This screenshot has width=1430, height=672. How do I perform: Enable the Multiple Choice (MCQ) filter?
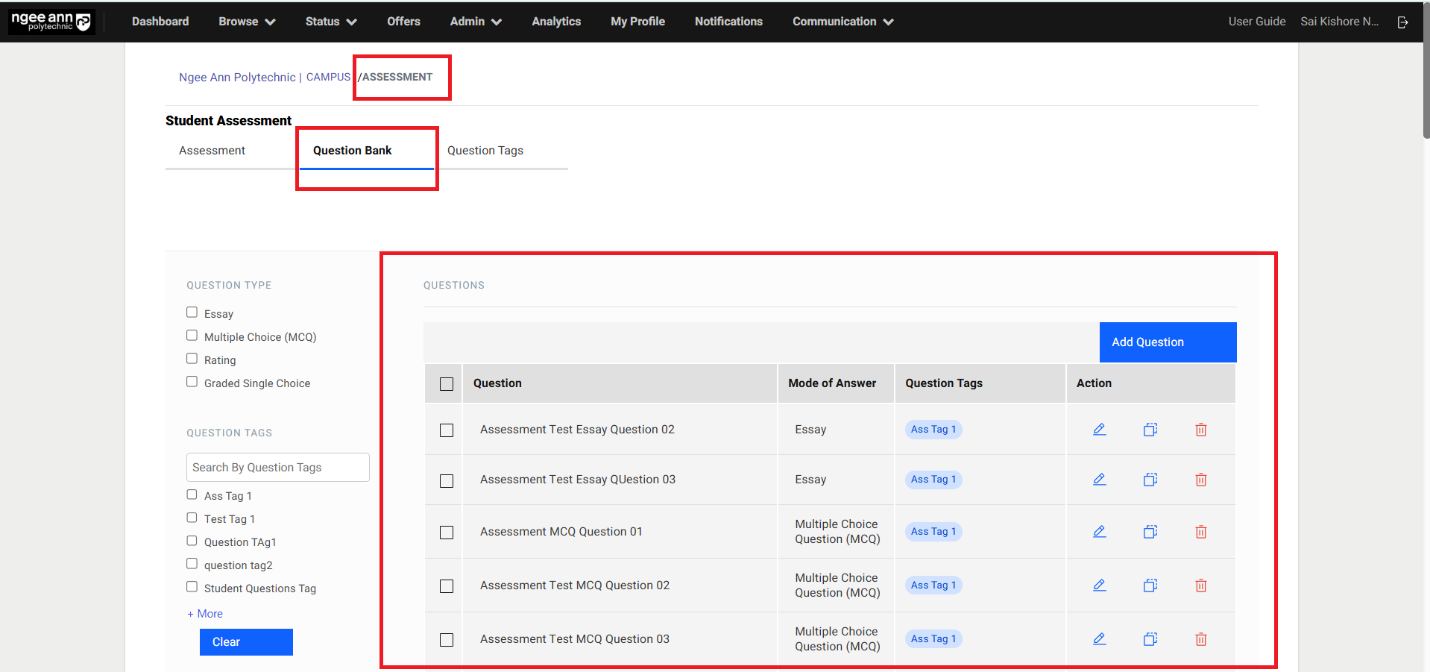point(192,336)
